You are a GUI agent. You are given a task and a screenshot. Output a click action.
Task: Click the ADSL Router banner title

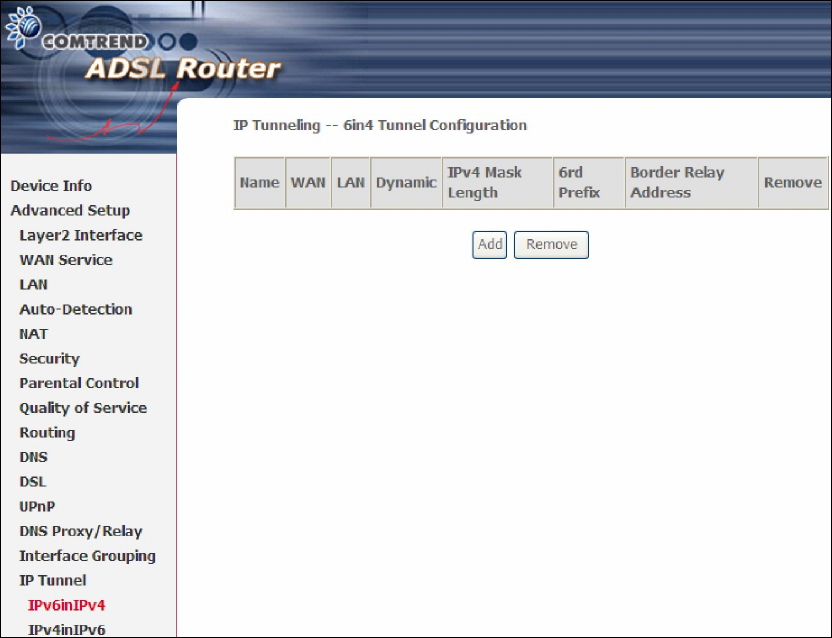(183, 68)
